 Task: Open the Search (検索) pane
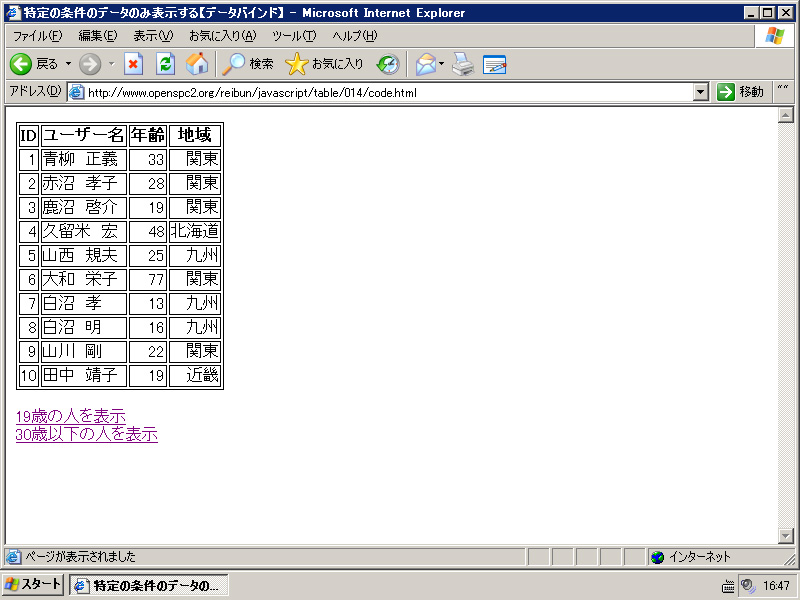248,64
